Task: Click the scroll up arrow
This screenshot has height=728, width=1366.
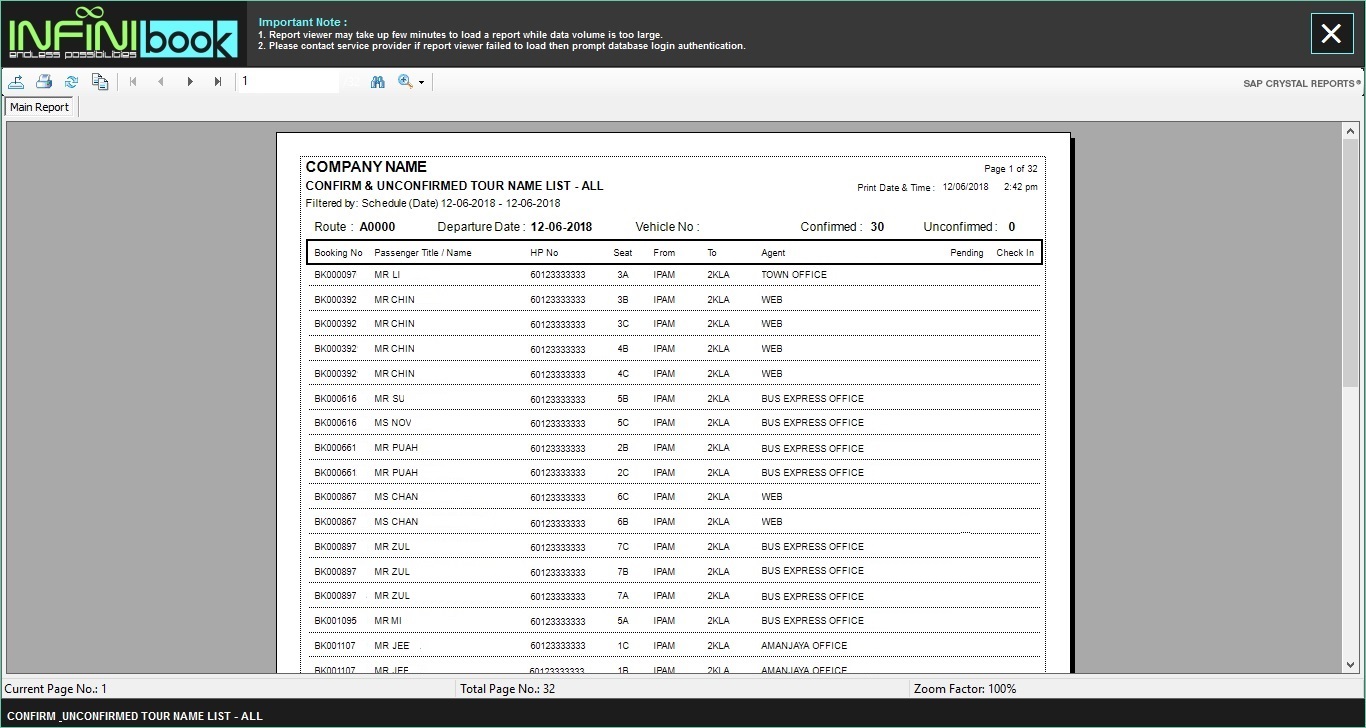Action: (1351, 130)
